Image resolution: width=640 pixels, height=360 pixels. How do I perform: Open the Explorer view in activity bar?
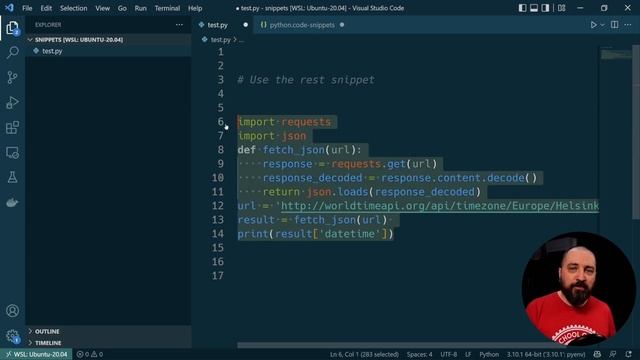[x=12, y=28]
